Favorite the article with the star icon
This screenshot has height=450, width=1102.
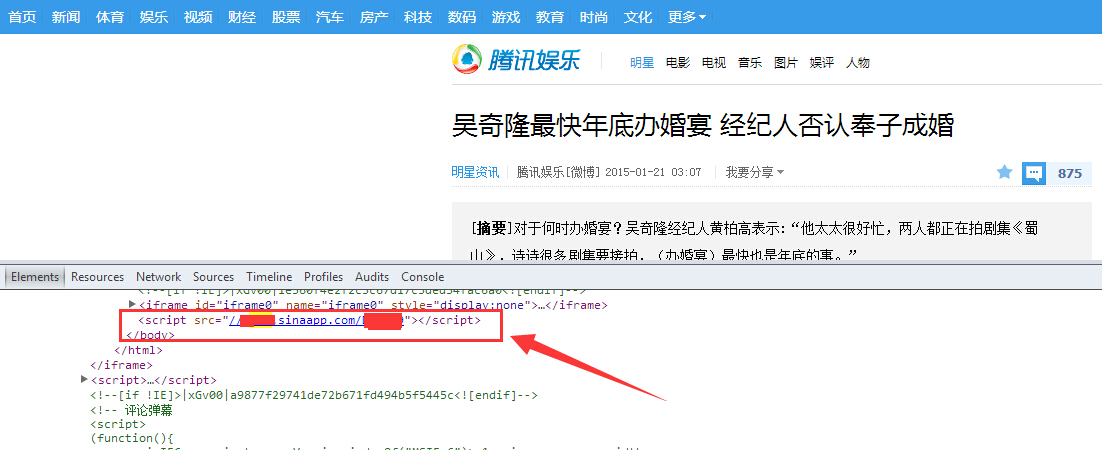(1005, 172)
